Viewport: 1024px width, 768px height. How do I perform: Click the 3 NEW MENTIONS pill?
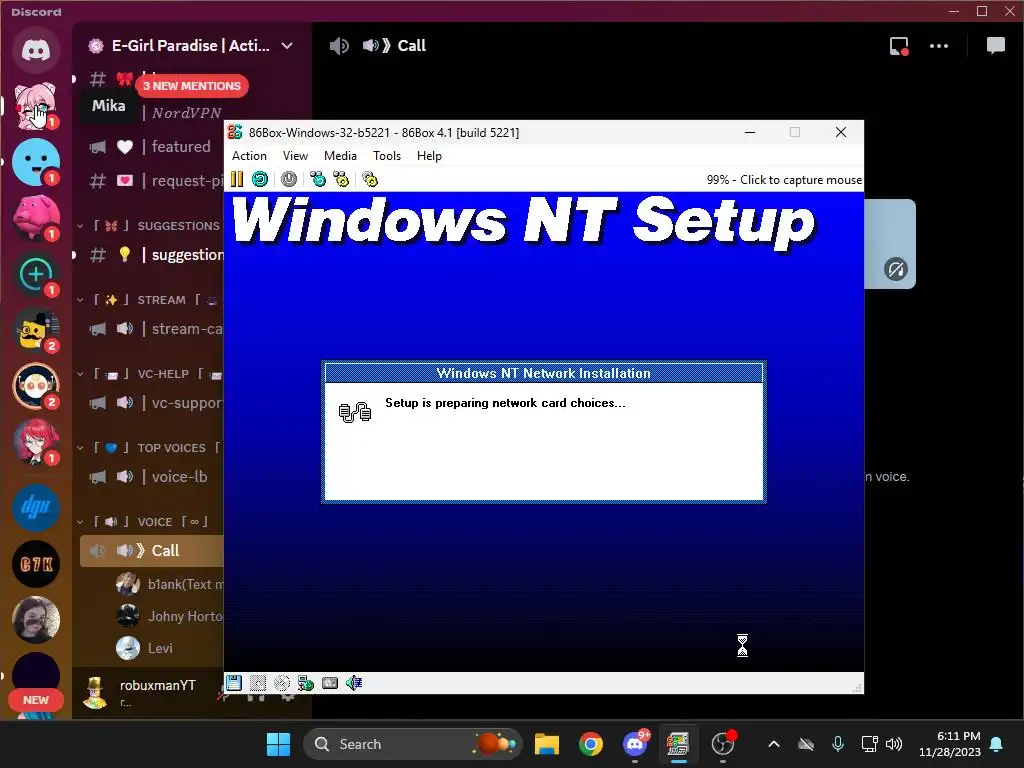click(x=192, y=86)
